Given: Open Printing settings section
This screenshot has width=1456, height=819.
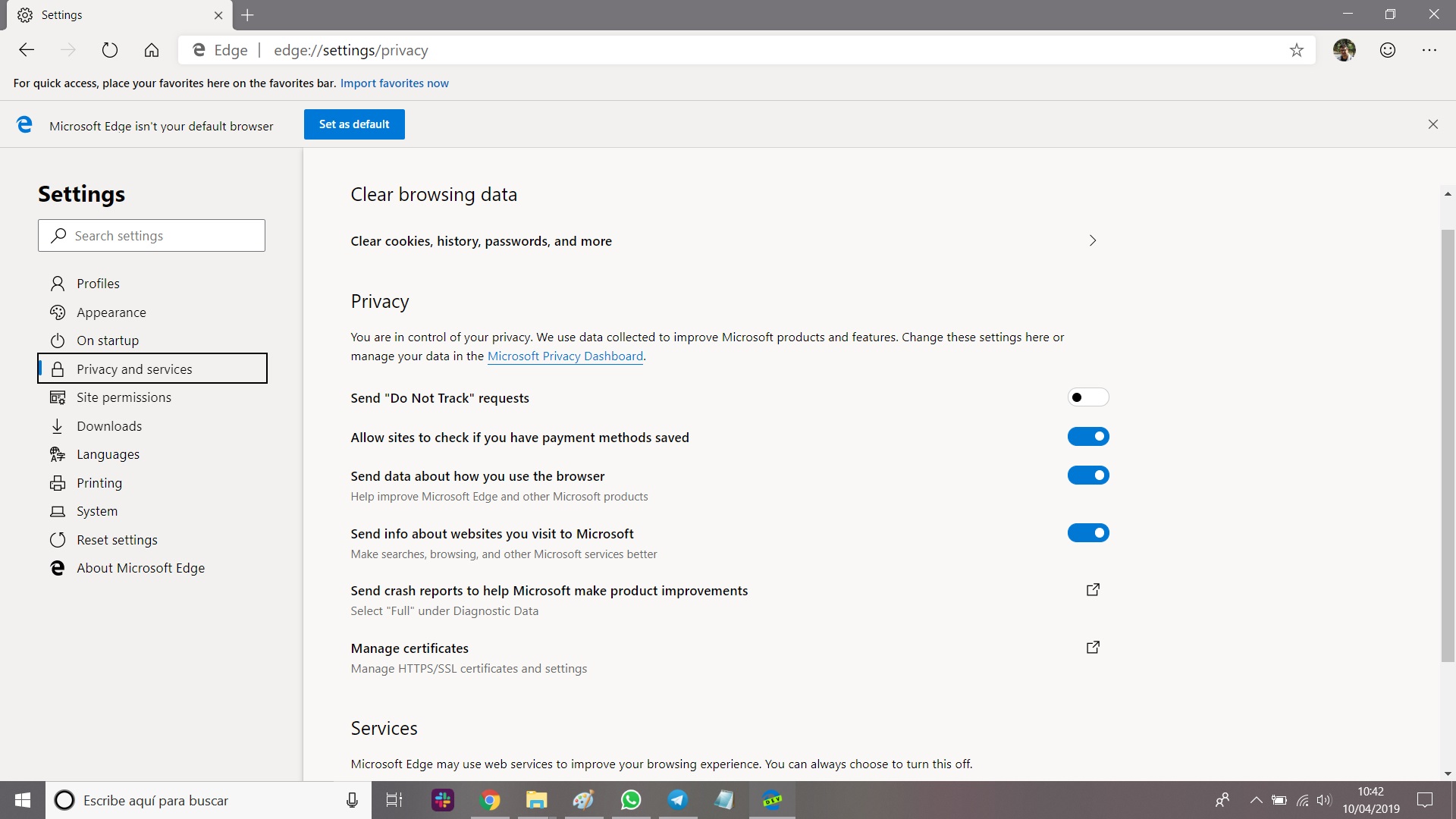Looking at the screenshot, I should 152,483.
